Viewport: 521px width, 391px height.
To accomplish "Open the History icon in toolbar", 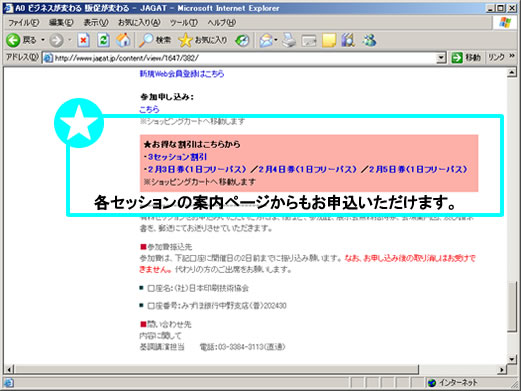I will coord(242,41).
